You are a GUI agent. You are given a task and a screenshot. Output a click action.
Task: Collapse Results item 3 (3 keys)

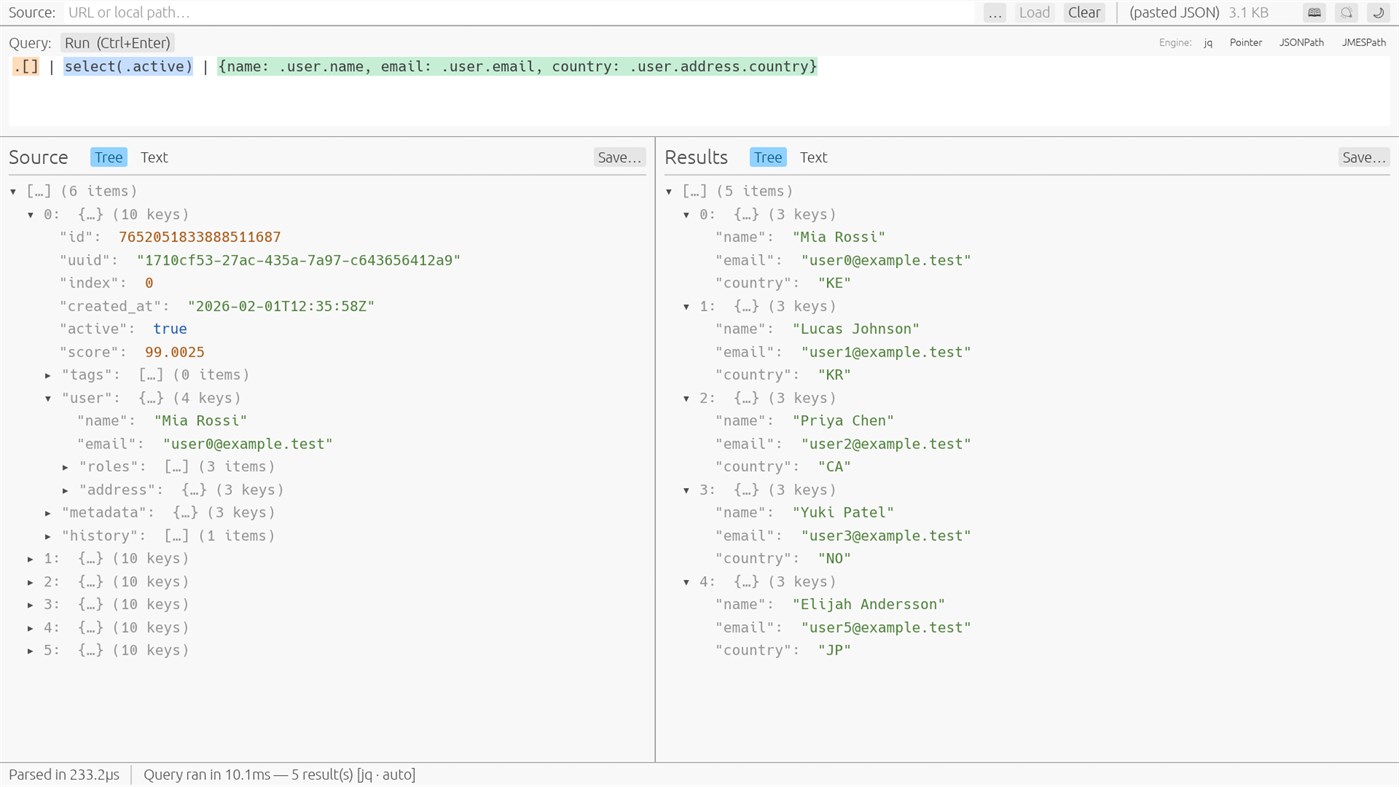(687, 490)
